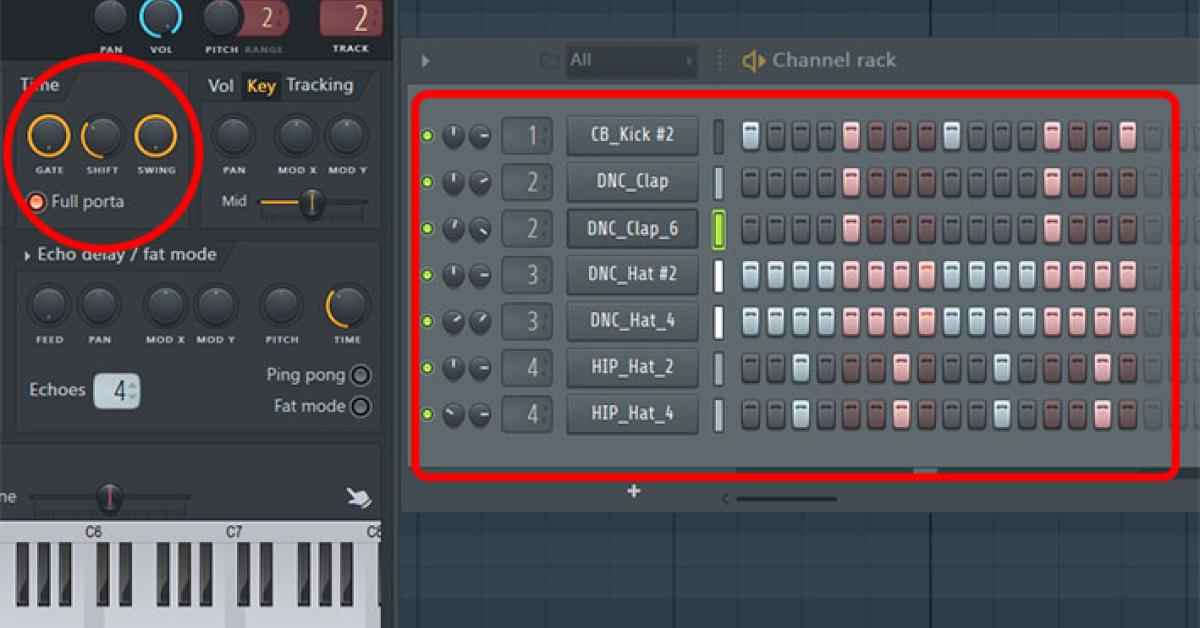The height and width of the screenshot is (628, 1200).
Task: Mute the HIP_Hat_2 channel
Action: 428,368
